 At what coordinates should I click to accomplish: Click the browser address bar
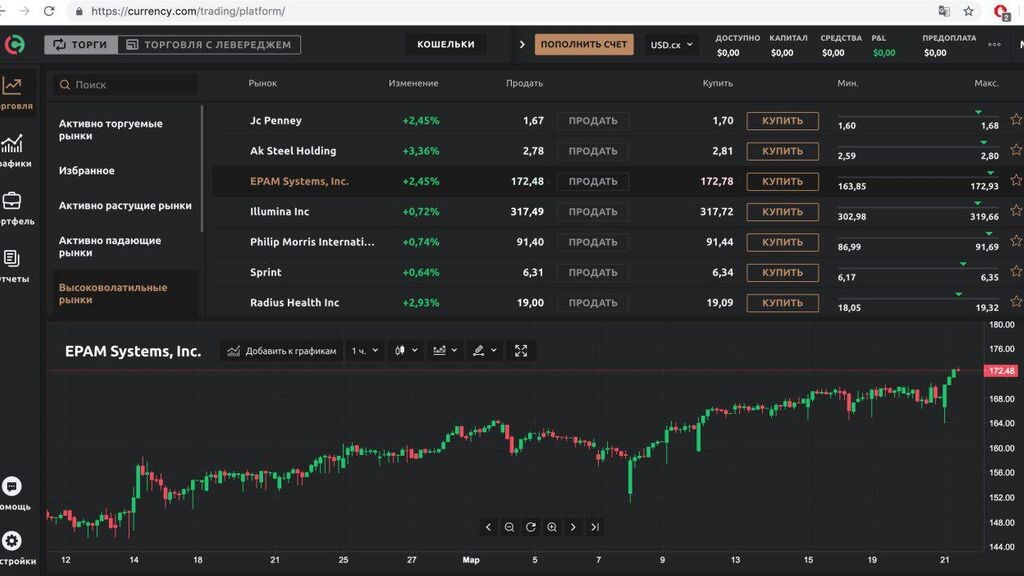tap(496, 11)
